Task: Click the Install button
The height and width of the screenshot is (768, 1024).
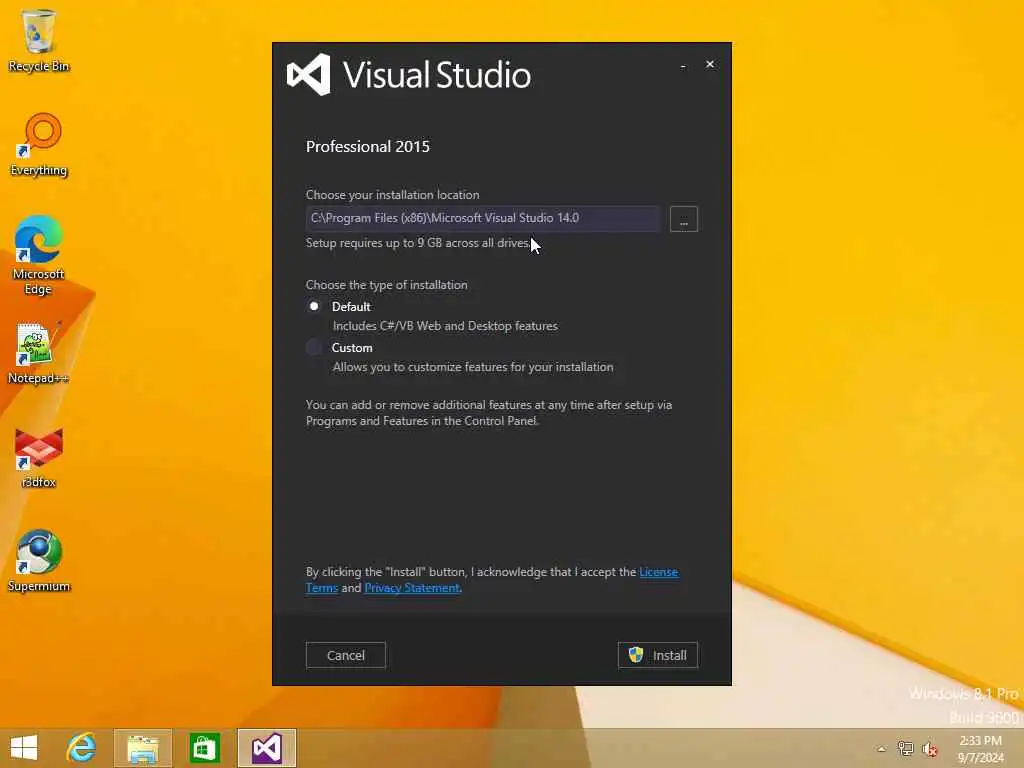Action: pos(658,655)
